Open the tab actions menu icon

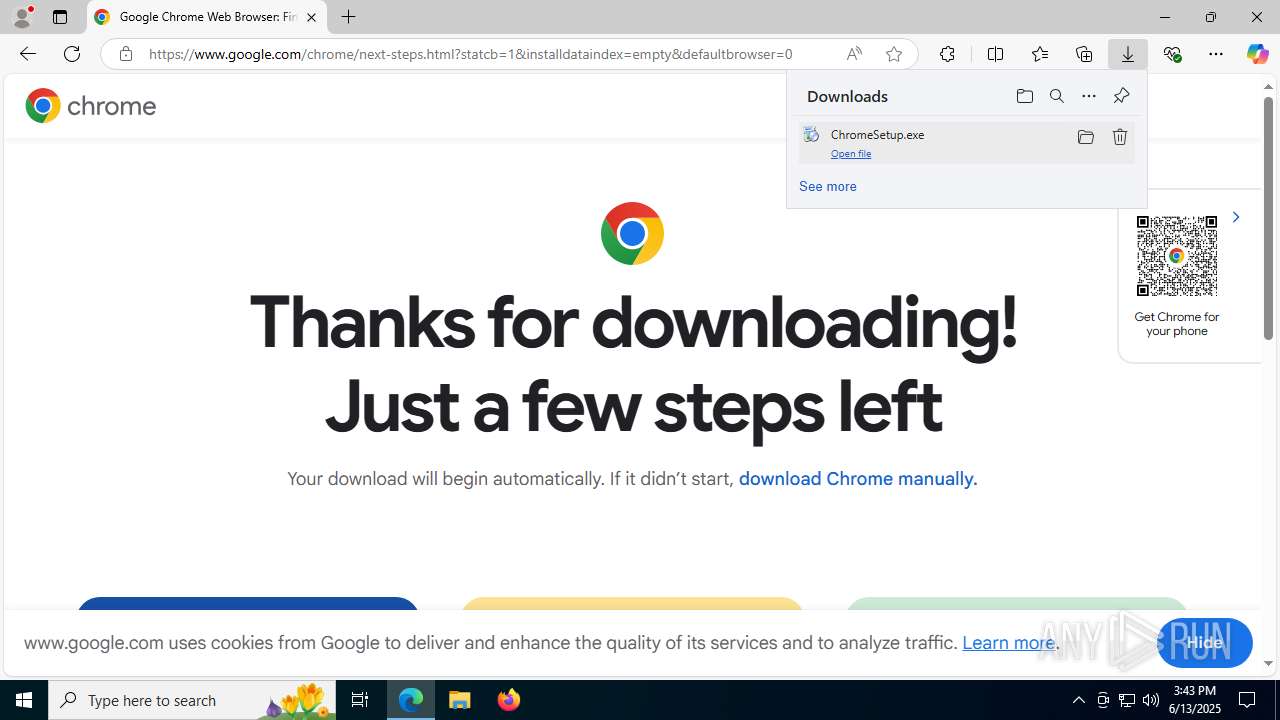coord(60,17)
